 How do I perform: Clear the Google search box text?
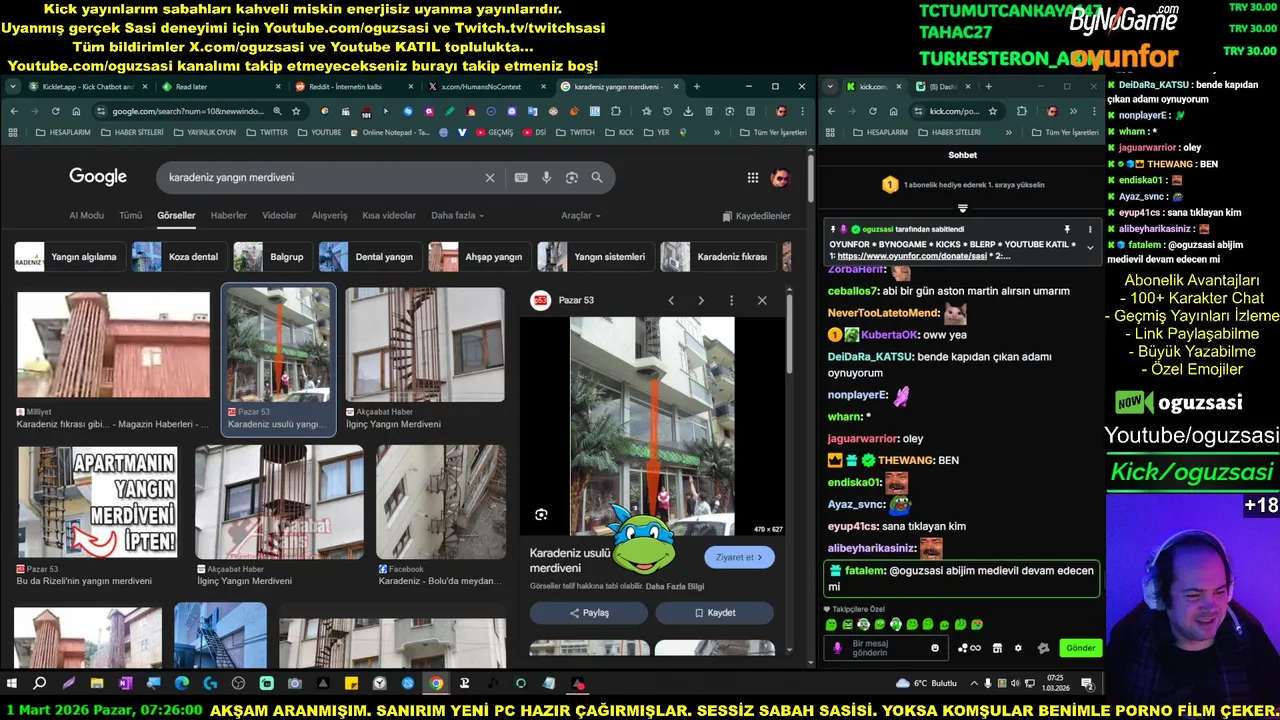[x=490, y=178]
